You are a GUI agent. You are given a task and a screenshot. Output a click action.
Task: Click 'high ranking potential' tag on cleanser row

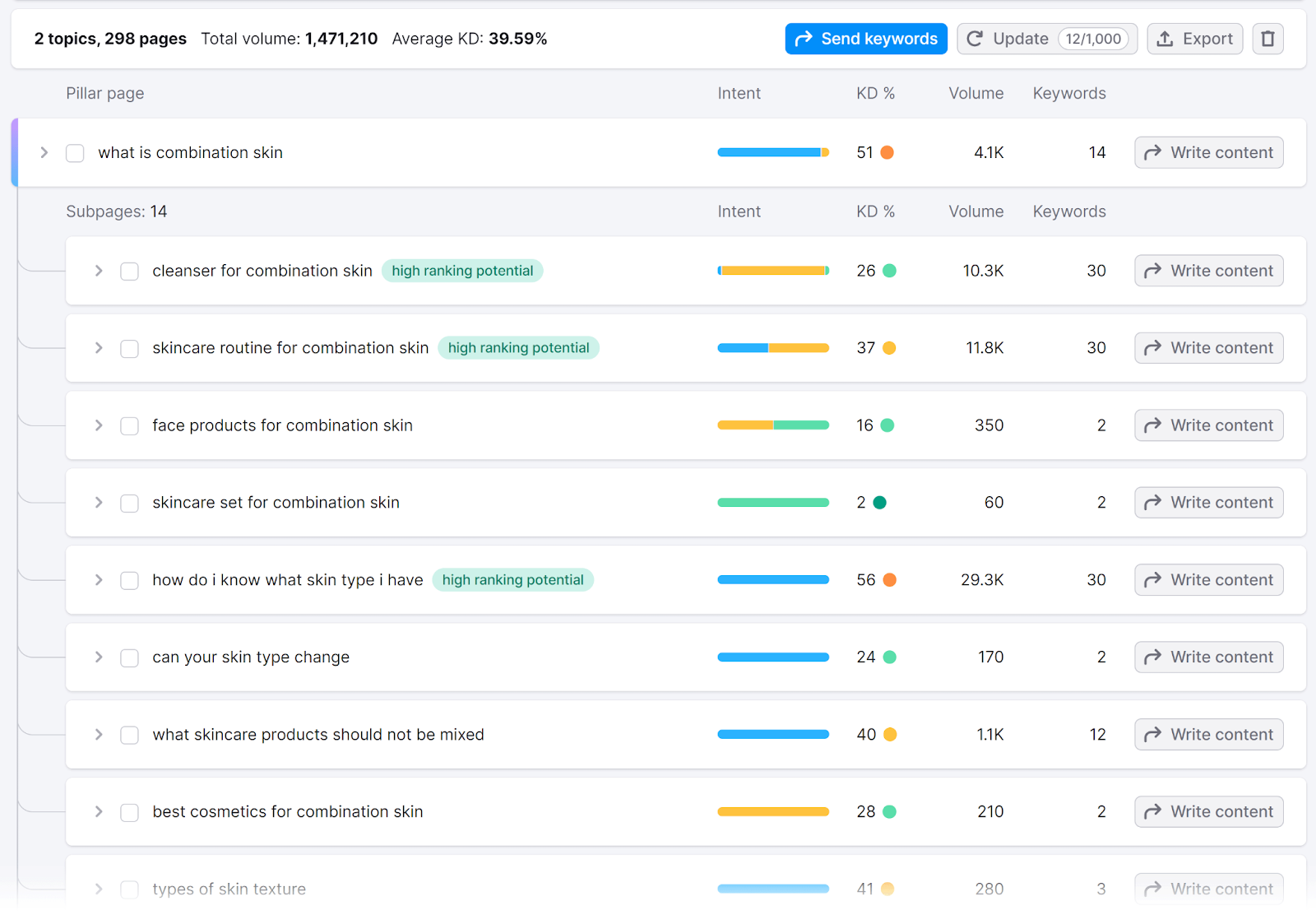(x=462, y=271)
